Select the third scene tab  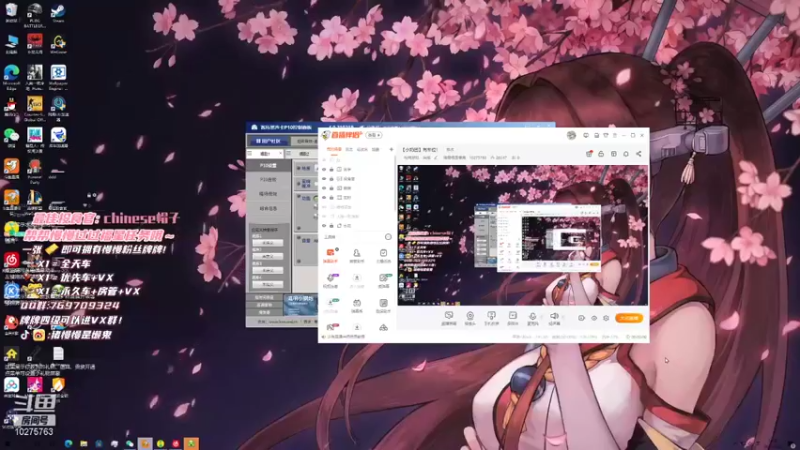[x=362, y=149]
